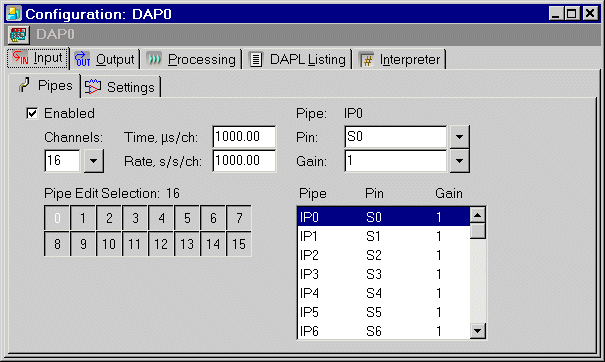The image size is (605, 362).
Task: Toggle the Enabled checkbox
Action: click(32, 113)
